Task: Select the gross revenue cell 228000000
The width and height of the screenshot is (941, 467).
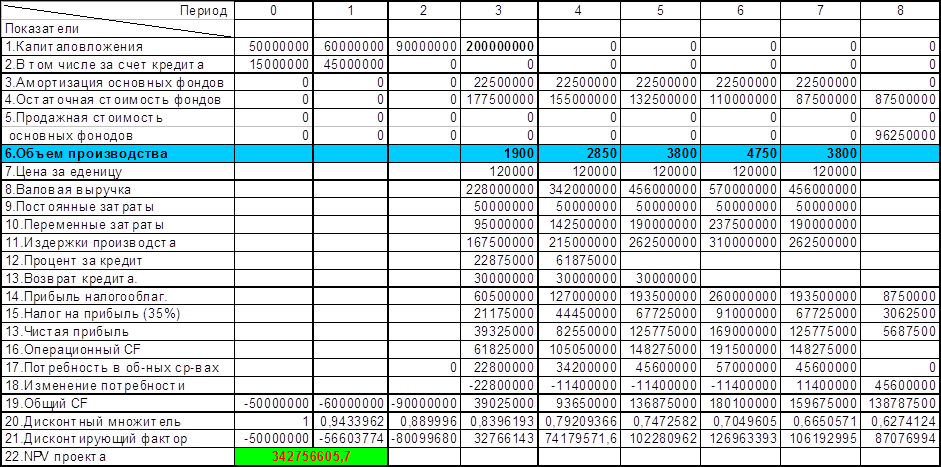Action: click(x=500, y=189)
